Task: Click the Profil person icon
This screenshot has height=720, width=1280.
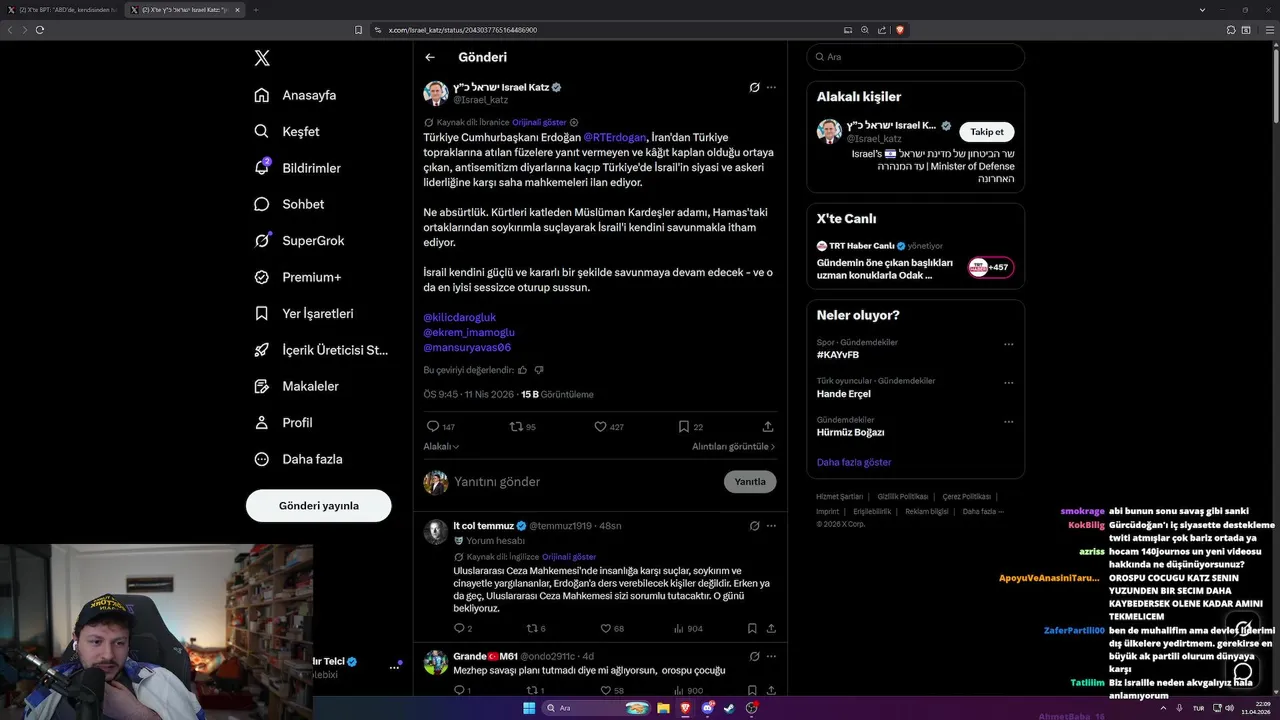Action: pyautogui.click(x=262, y=422)
